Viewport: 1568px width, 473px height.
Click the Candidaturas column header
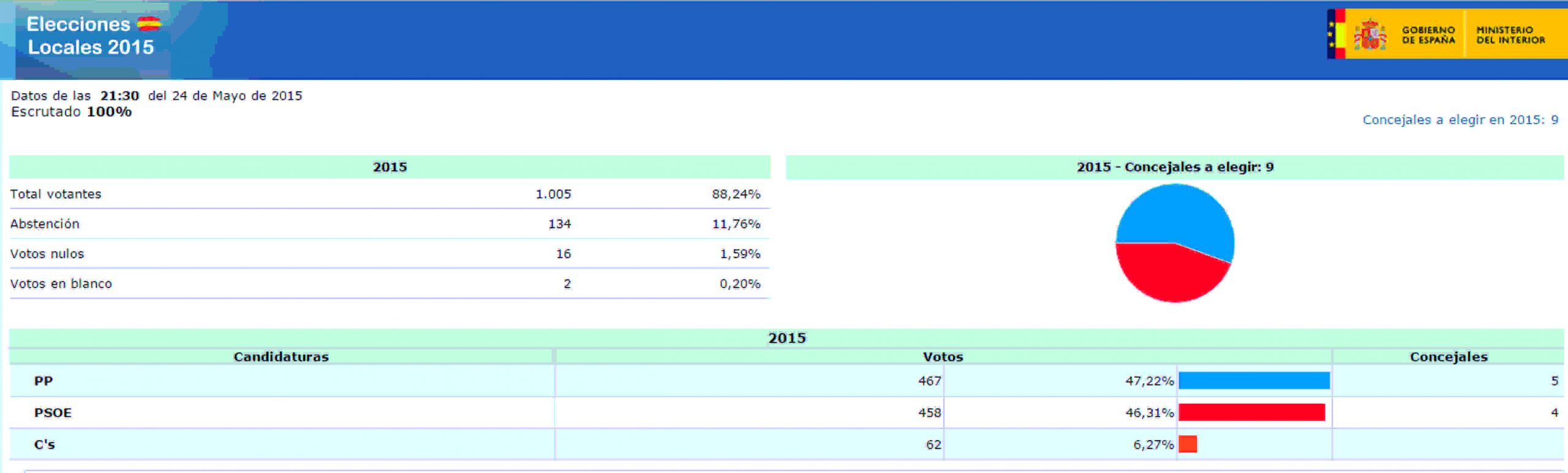281,357
